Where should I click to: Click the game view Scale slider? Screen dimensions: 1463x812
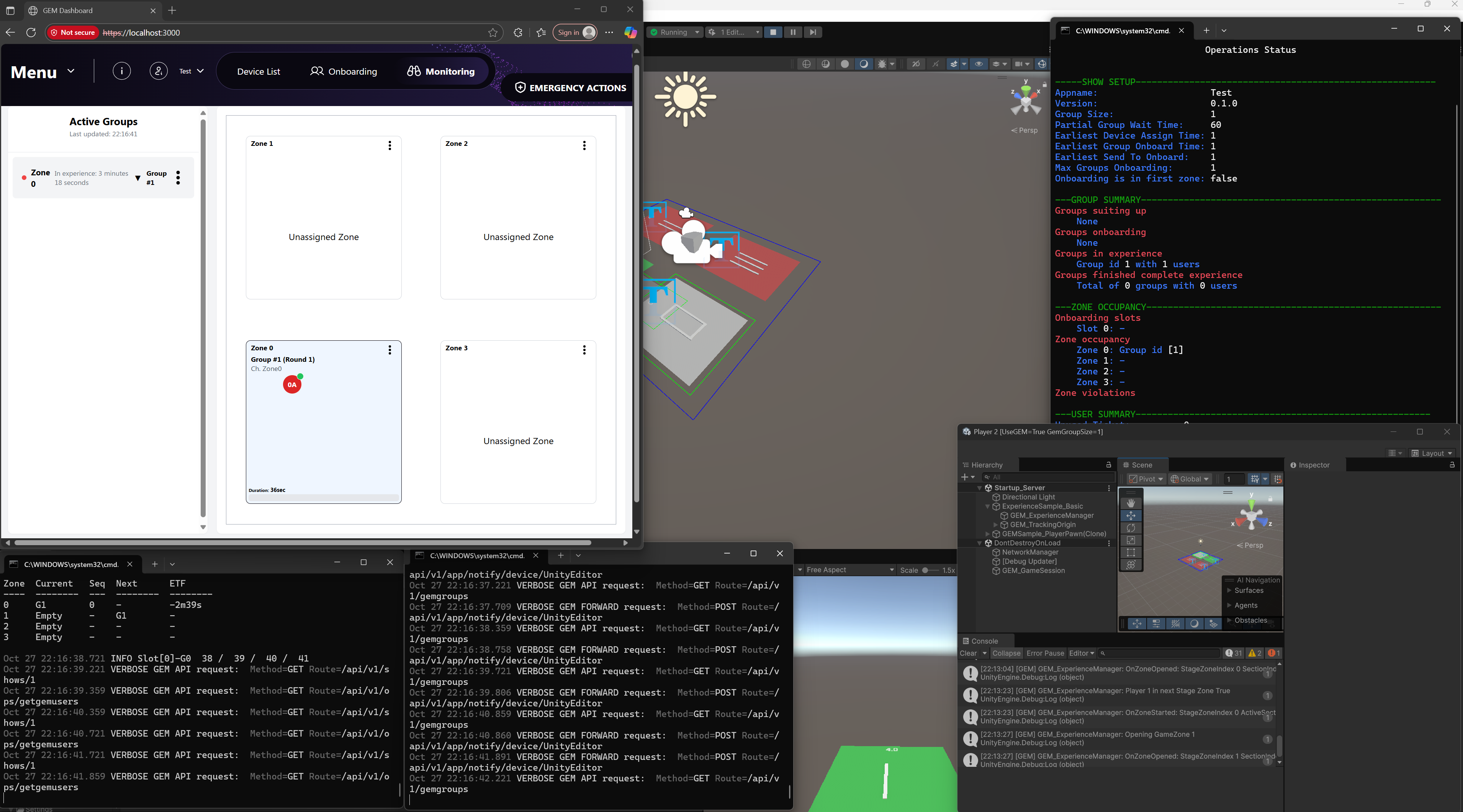929,570
